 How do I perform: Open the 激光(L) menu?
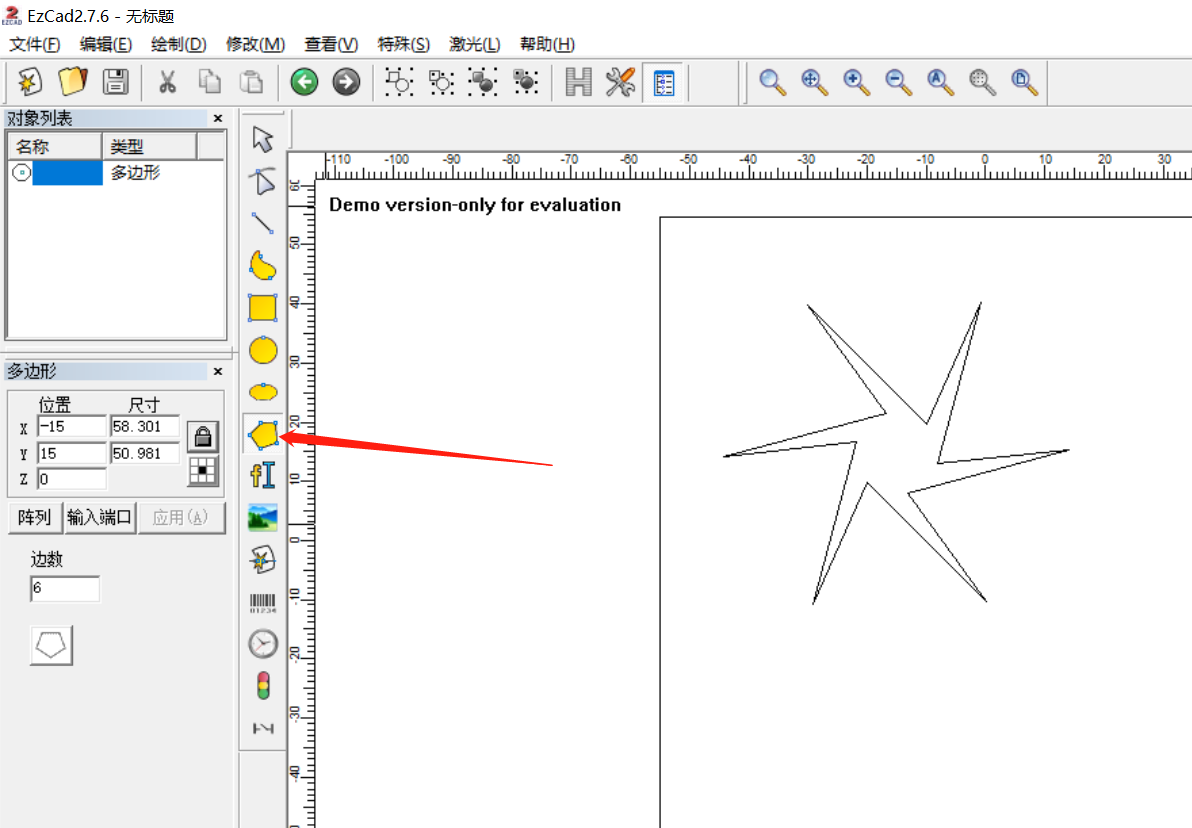(474, 44)
